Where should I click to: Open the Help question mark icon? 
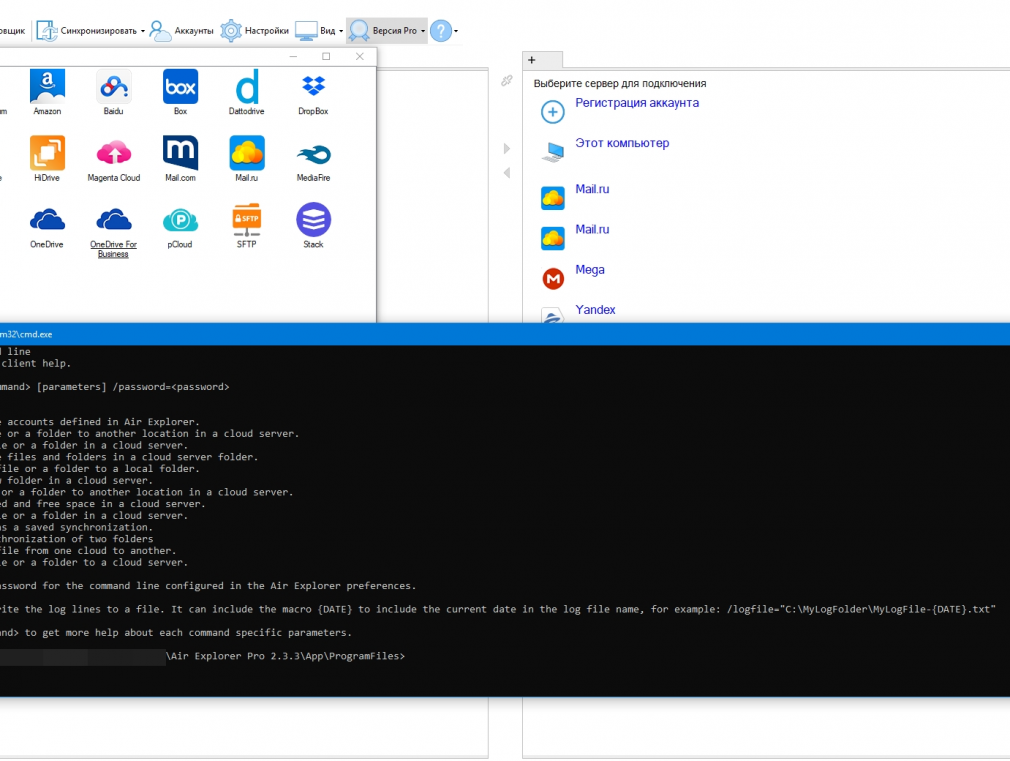click(441, 30)
